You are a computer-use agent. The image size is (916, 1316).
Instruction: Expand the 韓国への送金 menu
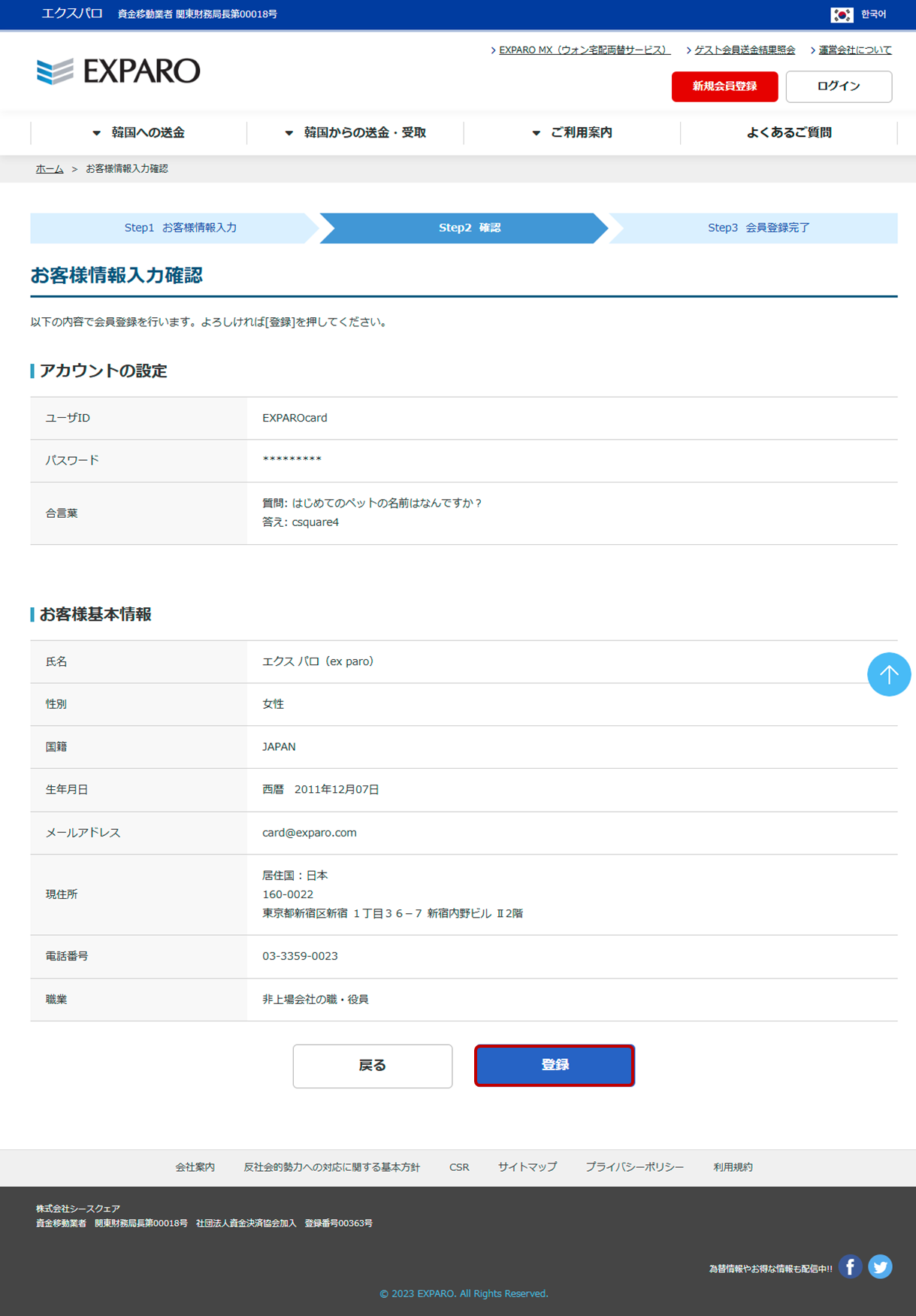[139, 133]
